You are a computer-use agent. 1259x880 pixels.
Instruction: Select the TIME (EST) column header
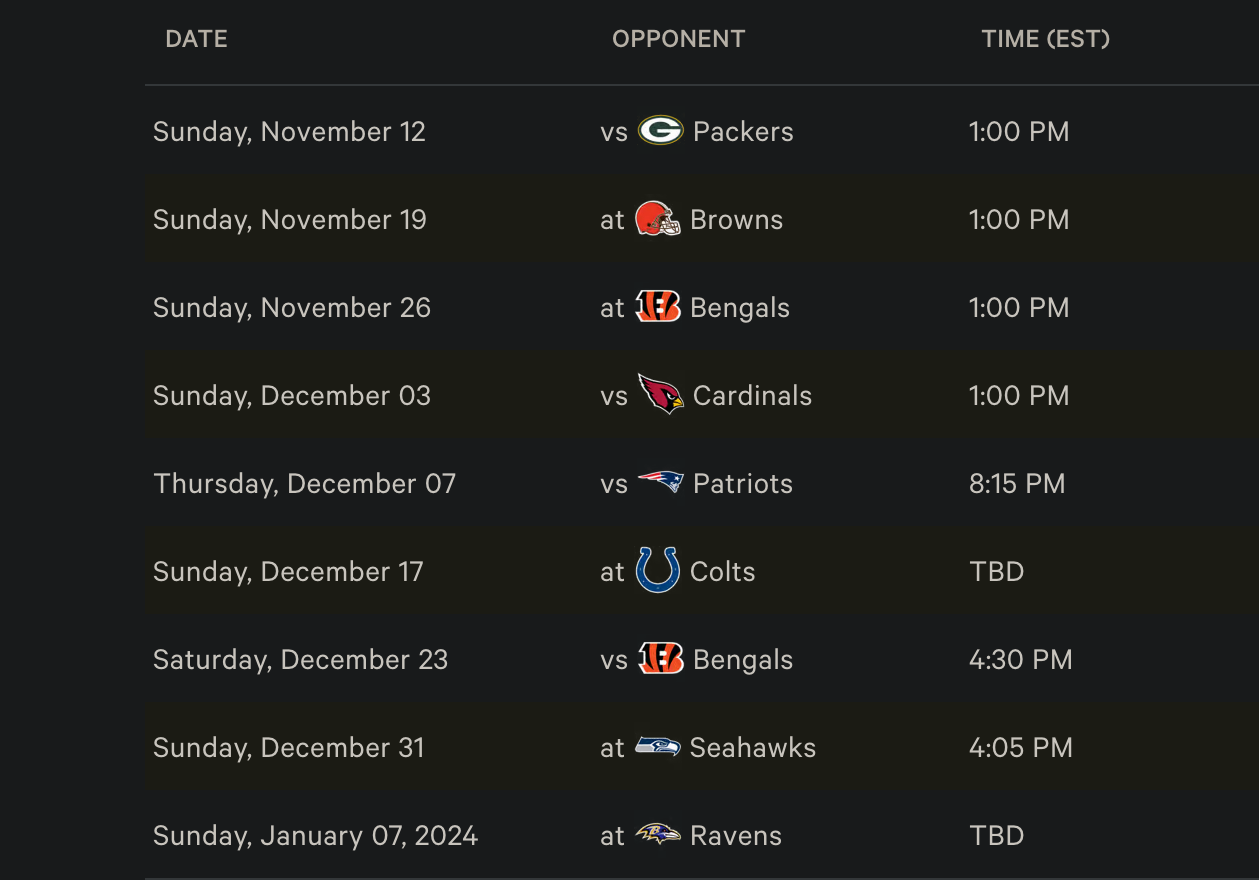(1045, 39)
